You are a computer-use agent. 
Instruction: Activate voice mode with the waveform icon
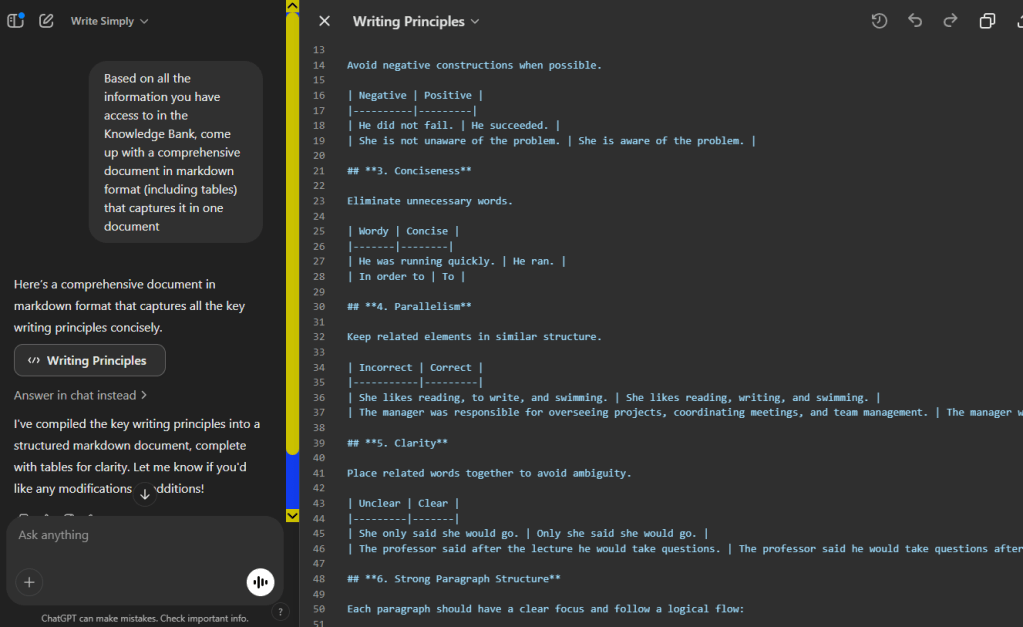(260, 581)
